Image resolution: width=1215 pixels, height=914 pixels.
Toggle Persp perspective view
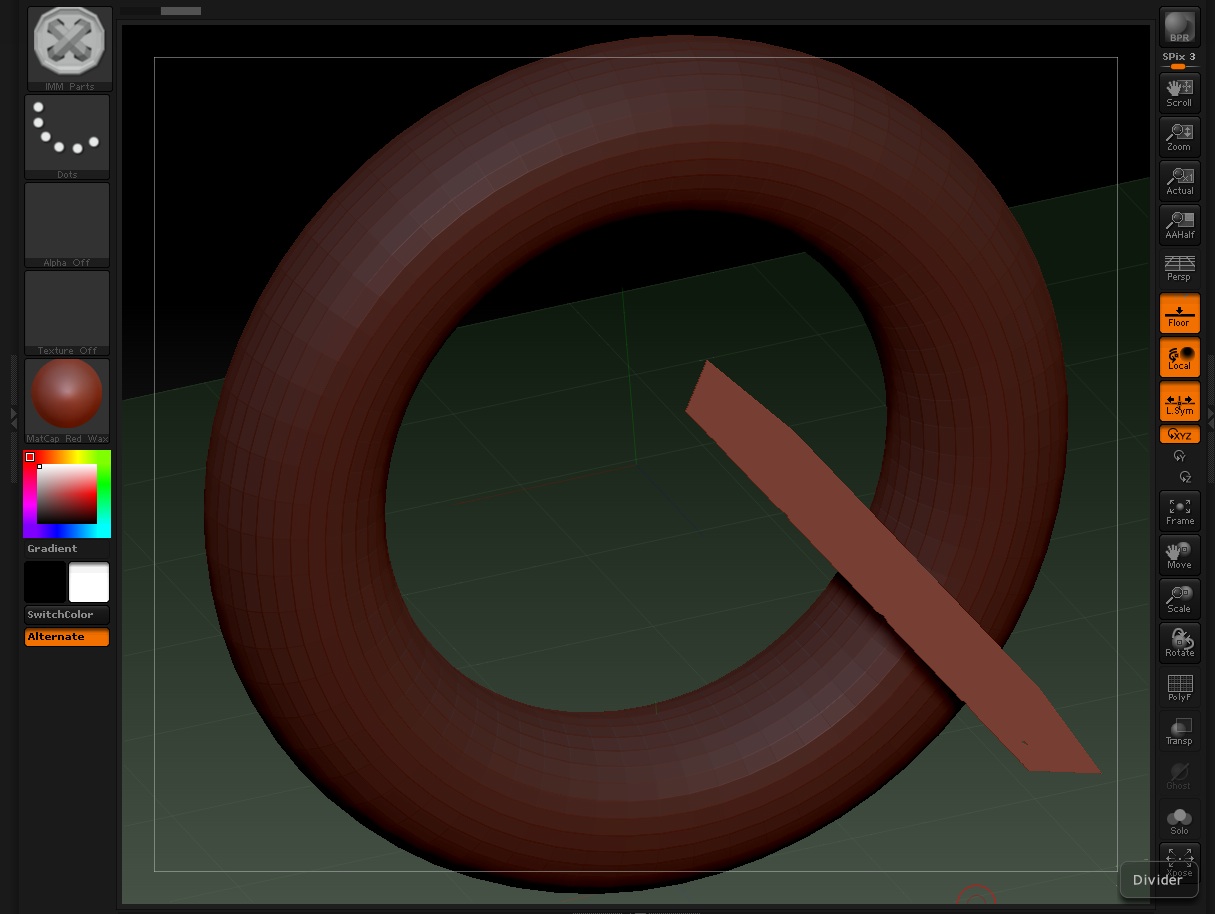1180,268
